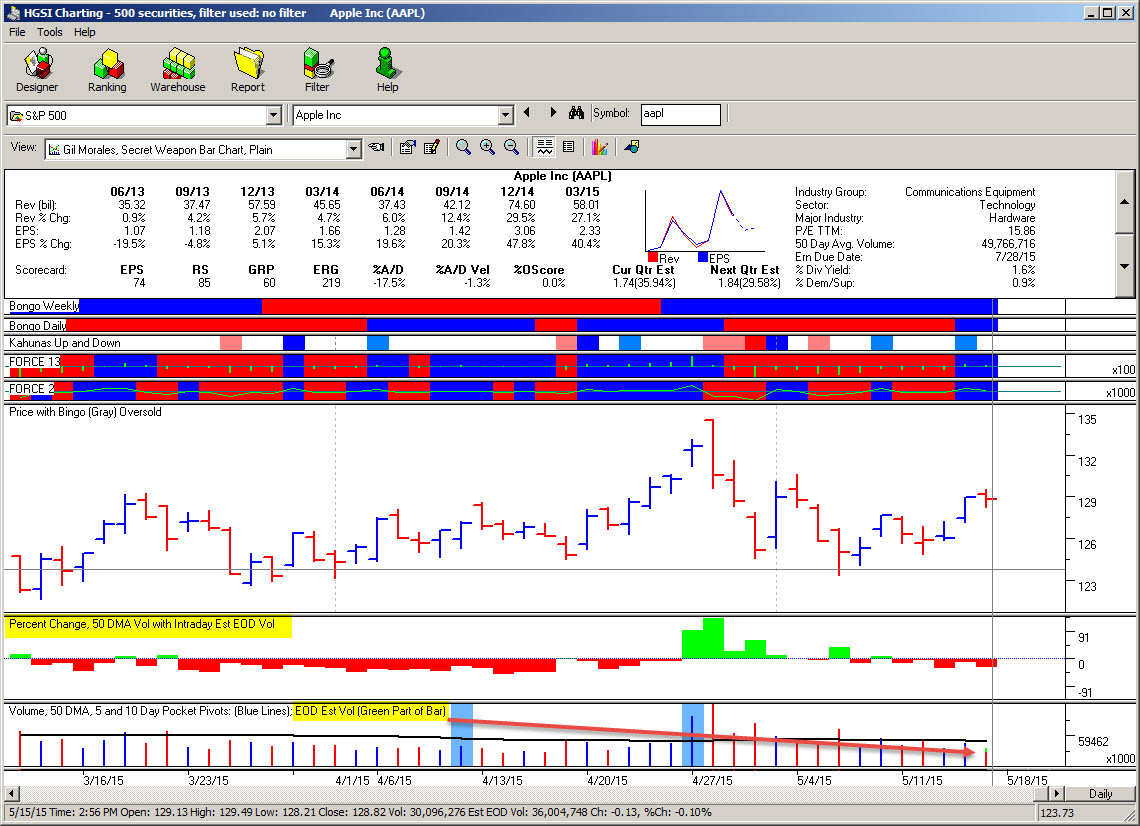Image resolution: width=1140 pixels, height=826 pixels.
Task: Click the ERG scorecard value 219
Action: (x=332, y=283)
